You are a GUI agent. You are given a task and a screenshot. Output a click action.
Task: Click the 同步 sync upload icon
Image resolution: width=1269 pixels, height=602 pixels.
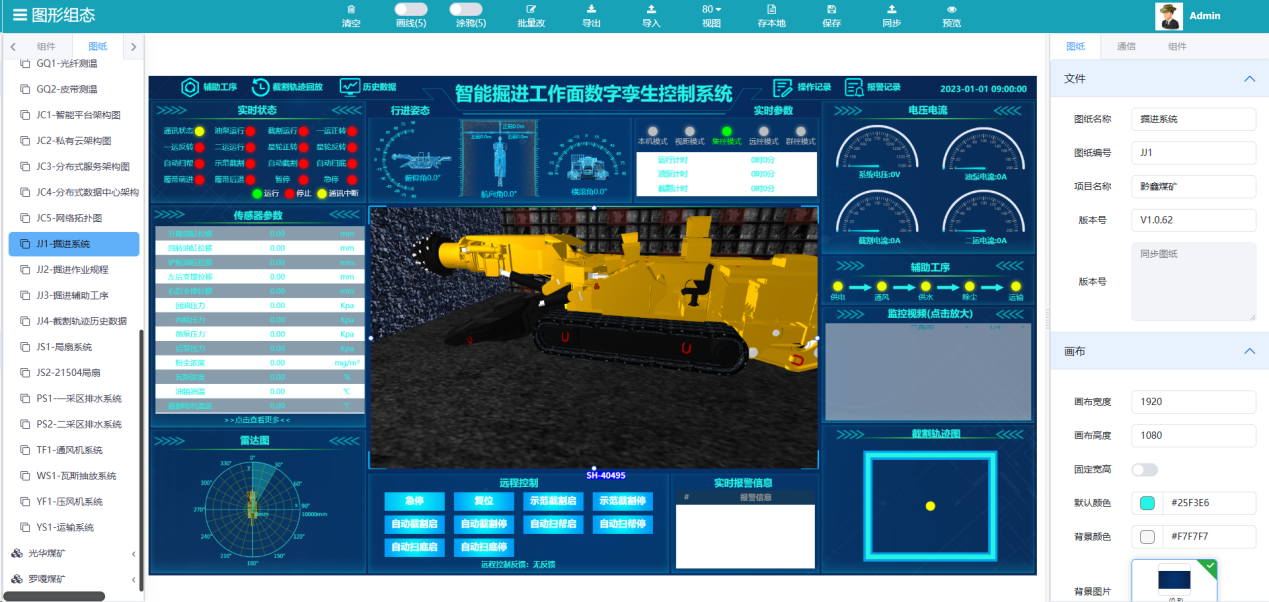(891, 9)
